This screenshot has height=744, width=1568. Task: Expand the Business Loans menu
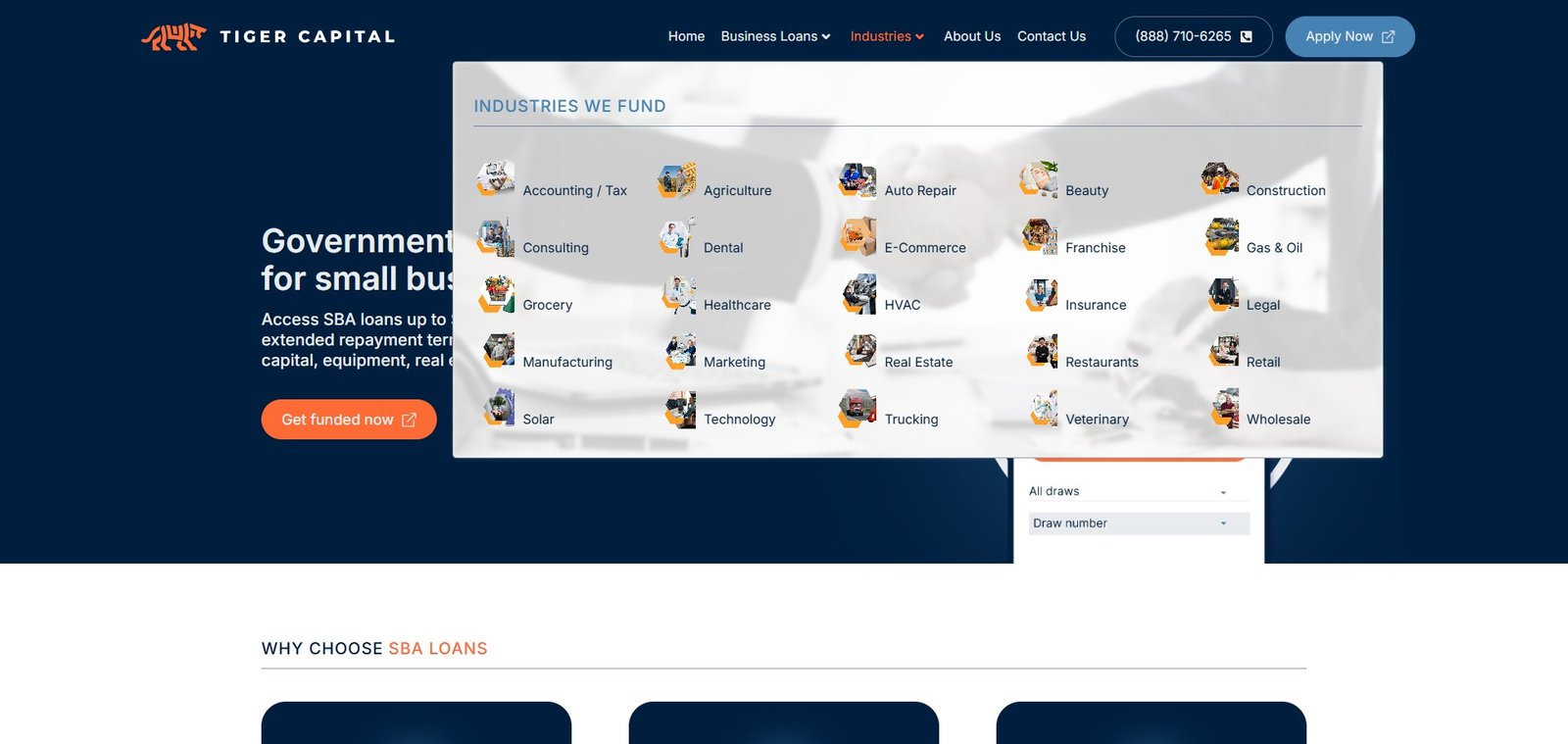tap(775, 36)
